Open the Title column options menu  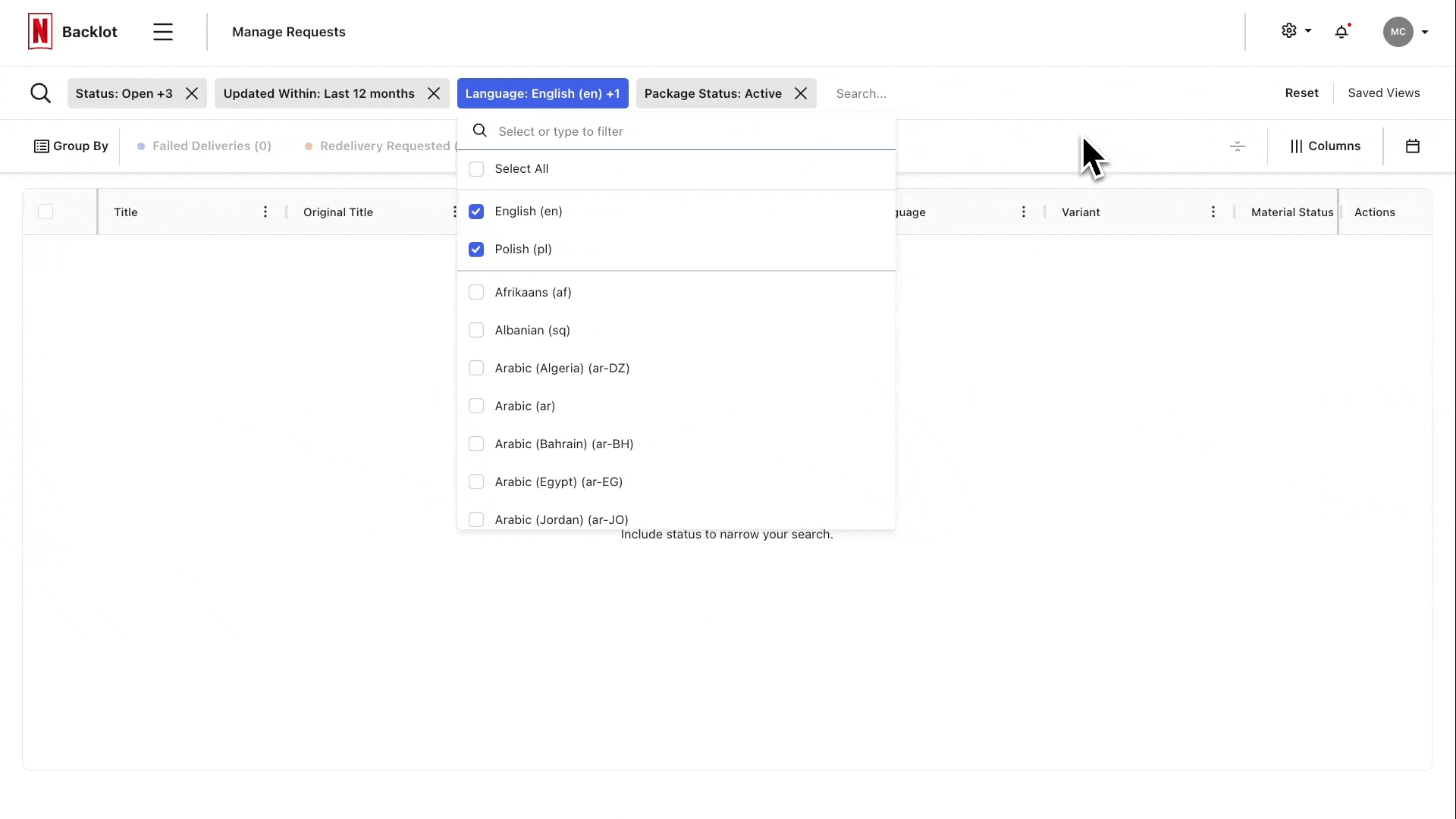tap(265, 212)
